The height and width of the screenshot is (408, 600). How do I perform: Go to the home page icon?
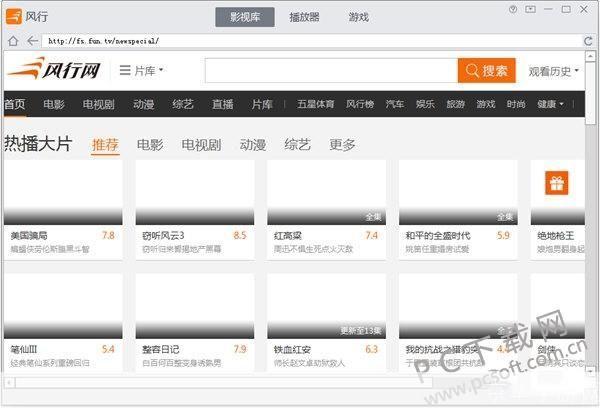pos(13,41)
